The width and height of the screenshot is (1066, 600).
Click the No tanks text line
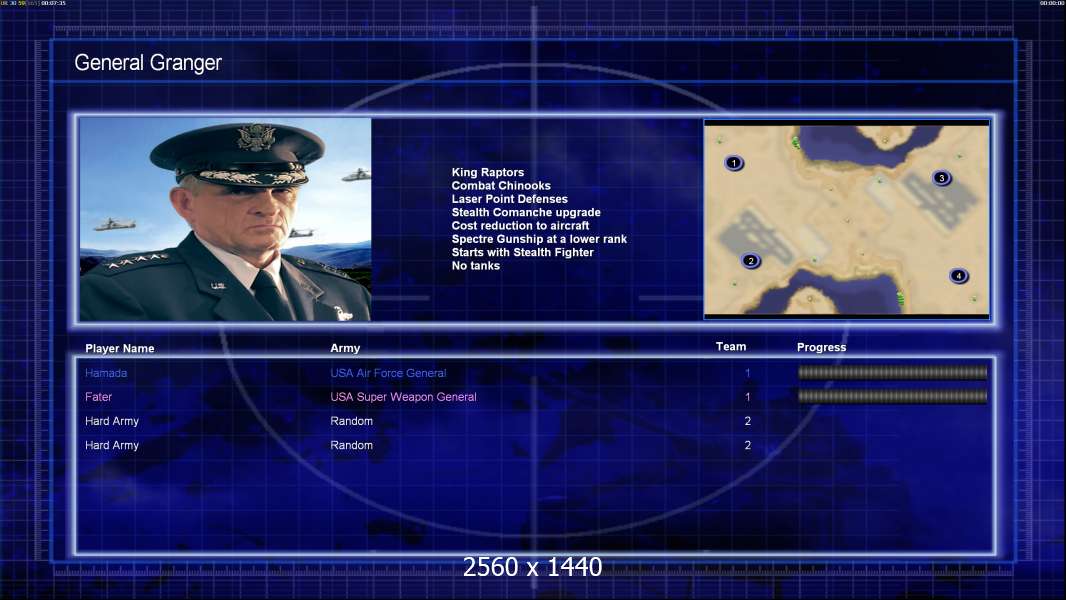point(476,266)
